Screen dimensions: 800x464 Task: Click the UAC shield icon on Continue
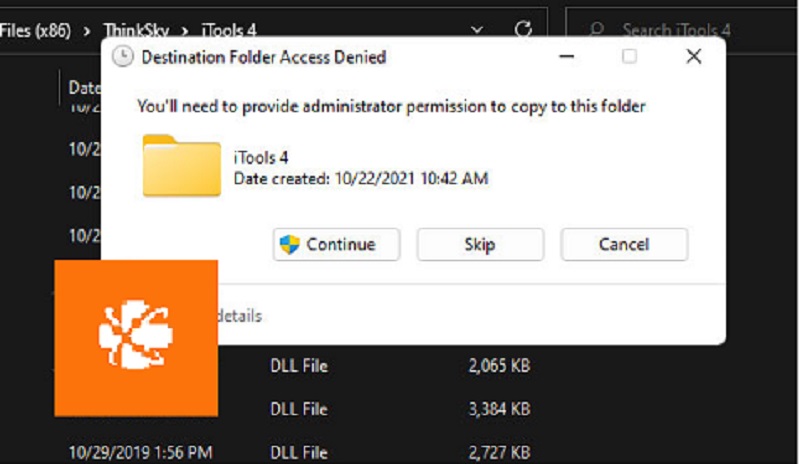point(290,245)
